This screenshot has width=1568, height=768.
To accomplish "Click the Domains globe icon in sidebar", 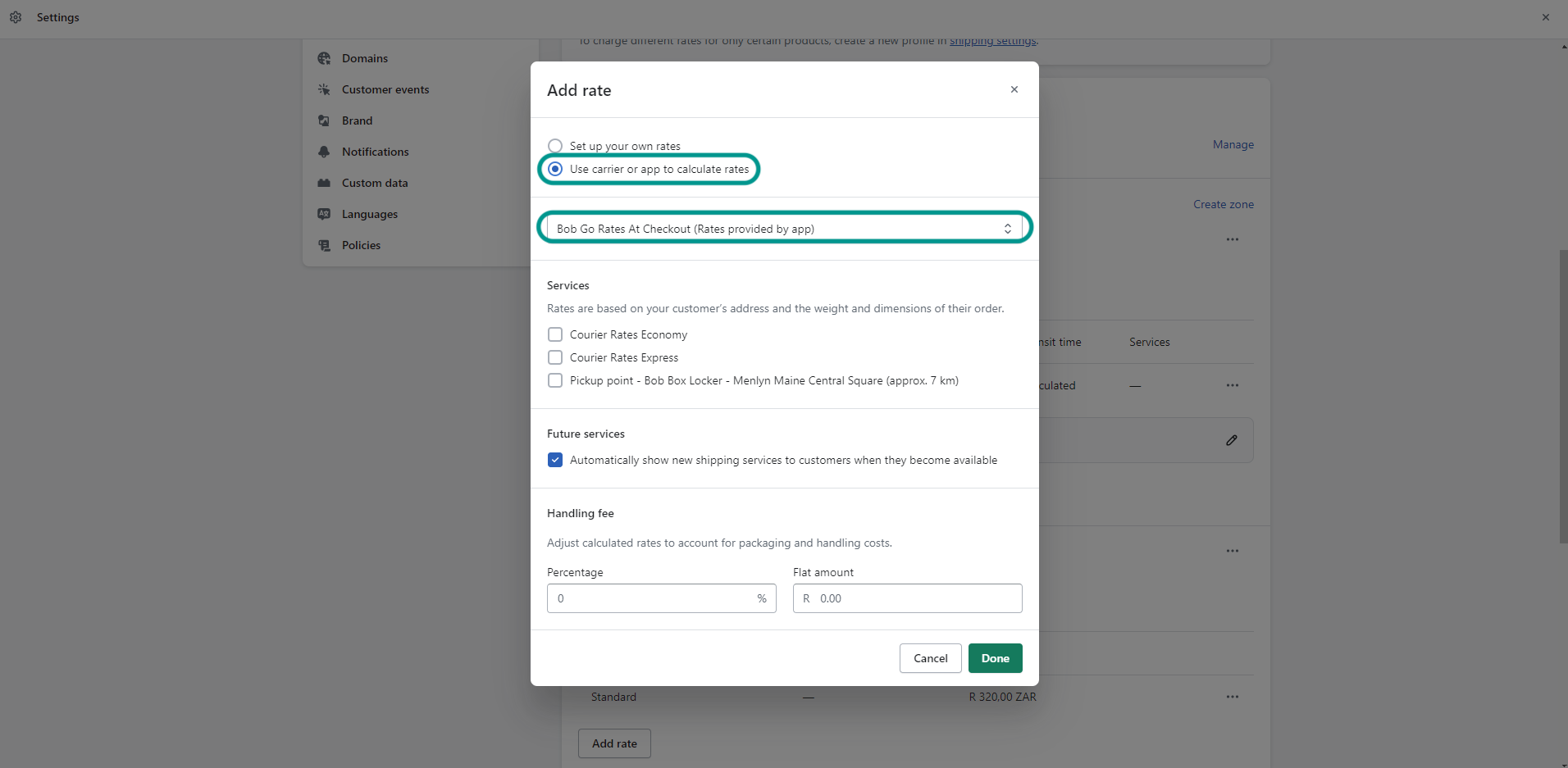I will coord(324,58).
